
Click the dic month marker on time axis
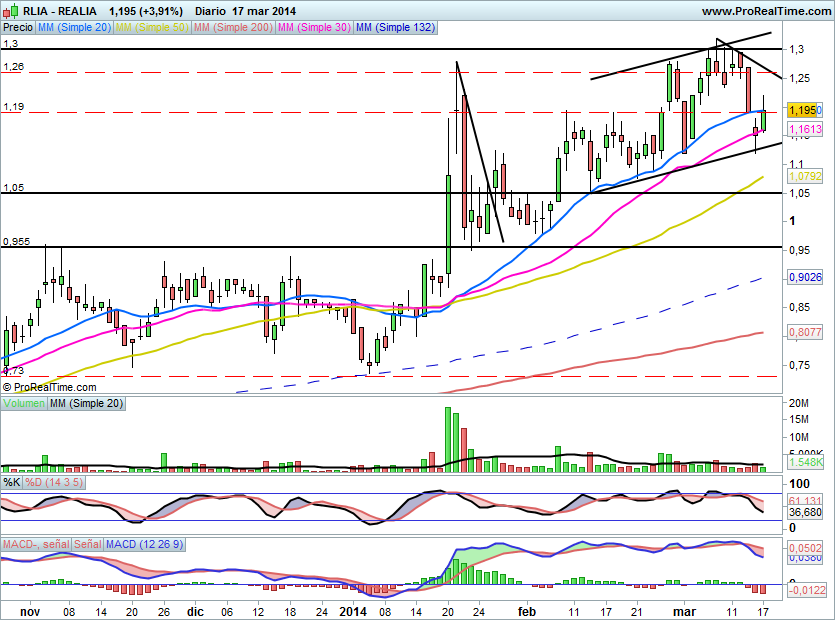[x=195, y=611]
